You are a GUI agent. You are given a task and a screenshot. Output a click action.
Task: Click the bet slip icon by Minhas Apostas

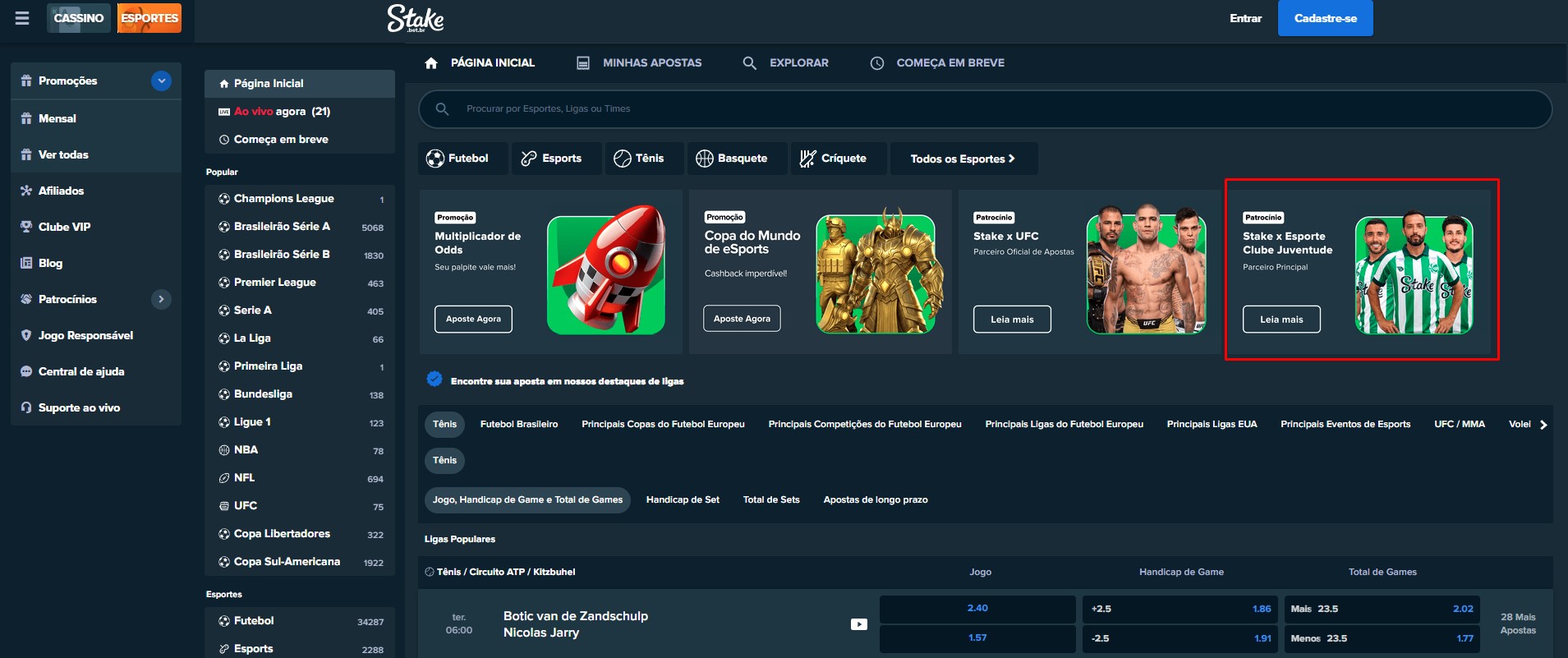tap(583, 63)
